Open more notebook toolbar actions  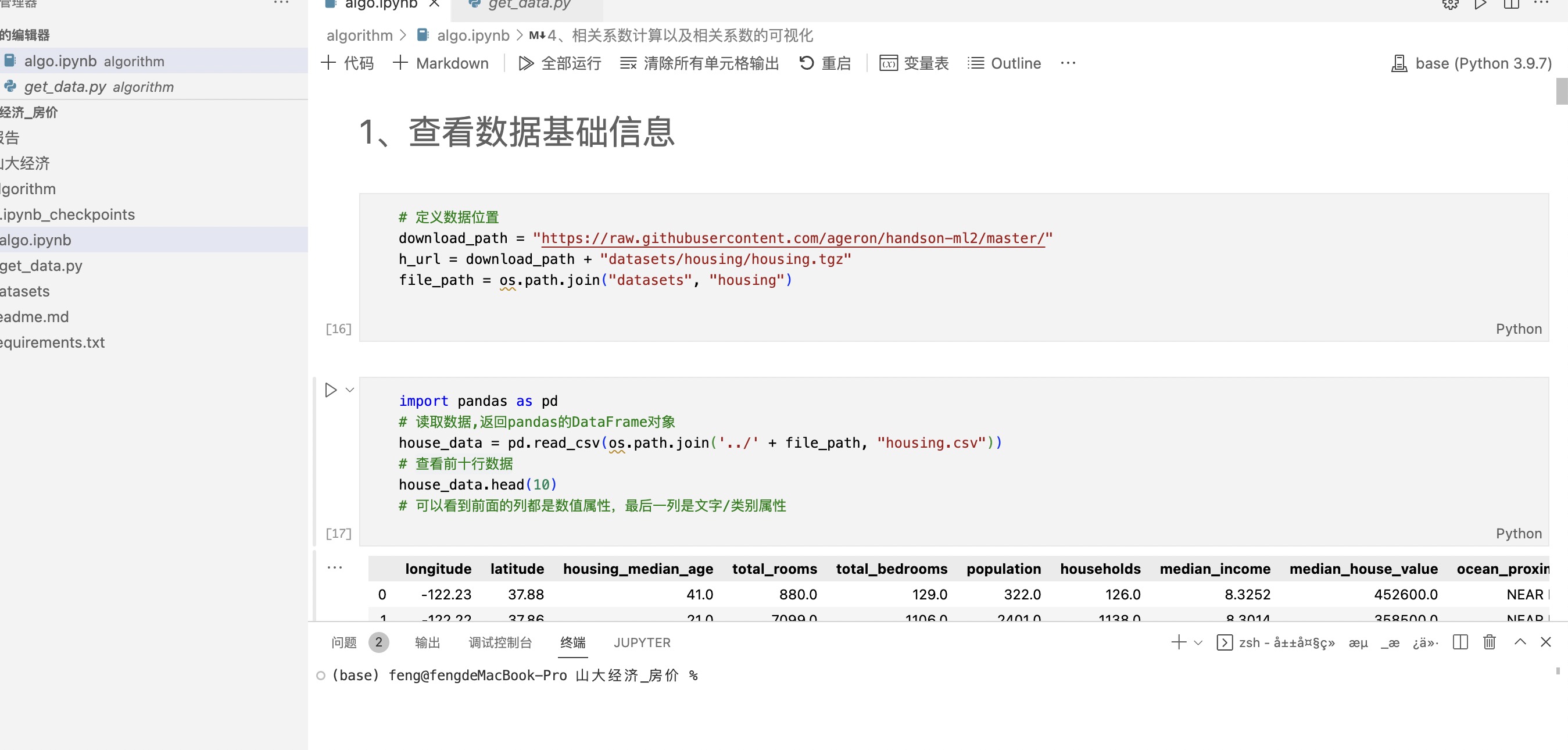point(1068,63)
